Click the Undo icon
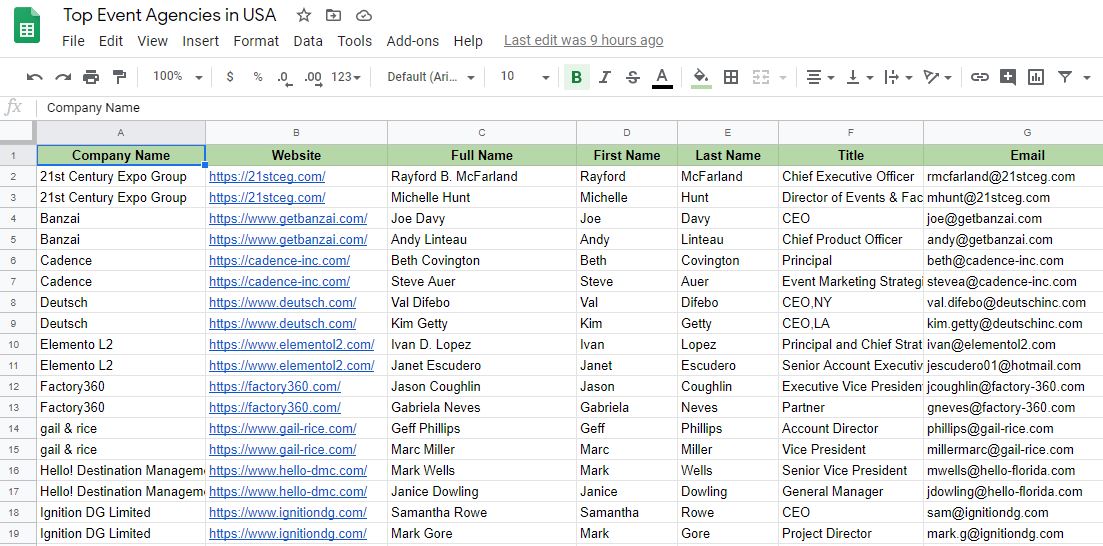Screen dimensions: 1103x546 [x=35, y=77]
